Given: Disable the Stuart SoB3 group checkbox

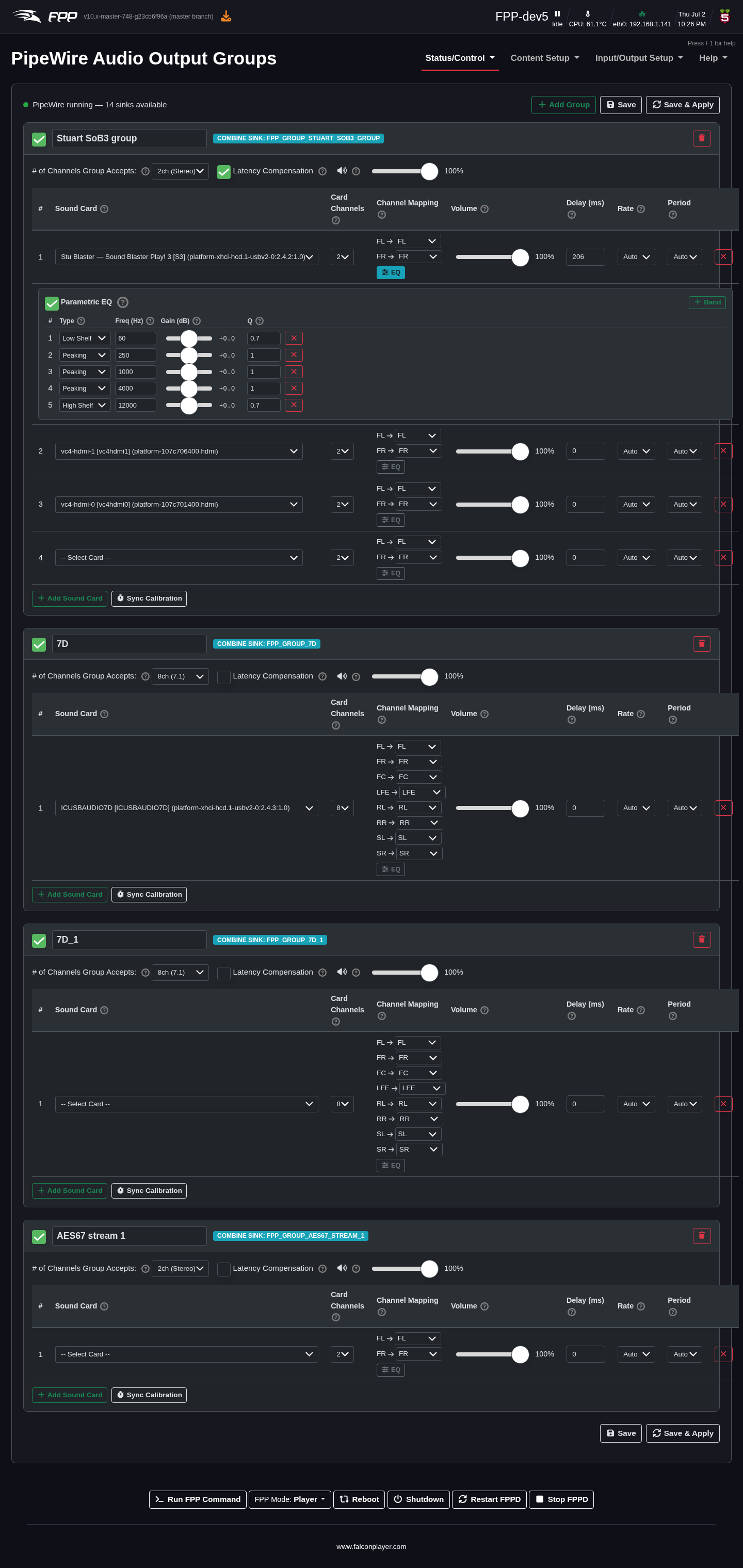Looking at the screenshot, I should [x=39, y=139].
